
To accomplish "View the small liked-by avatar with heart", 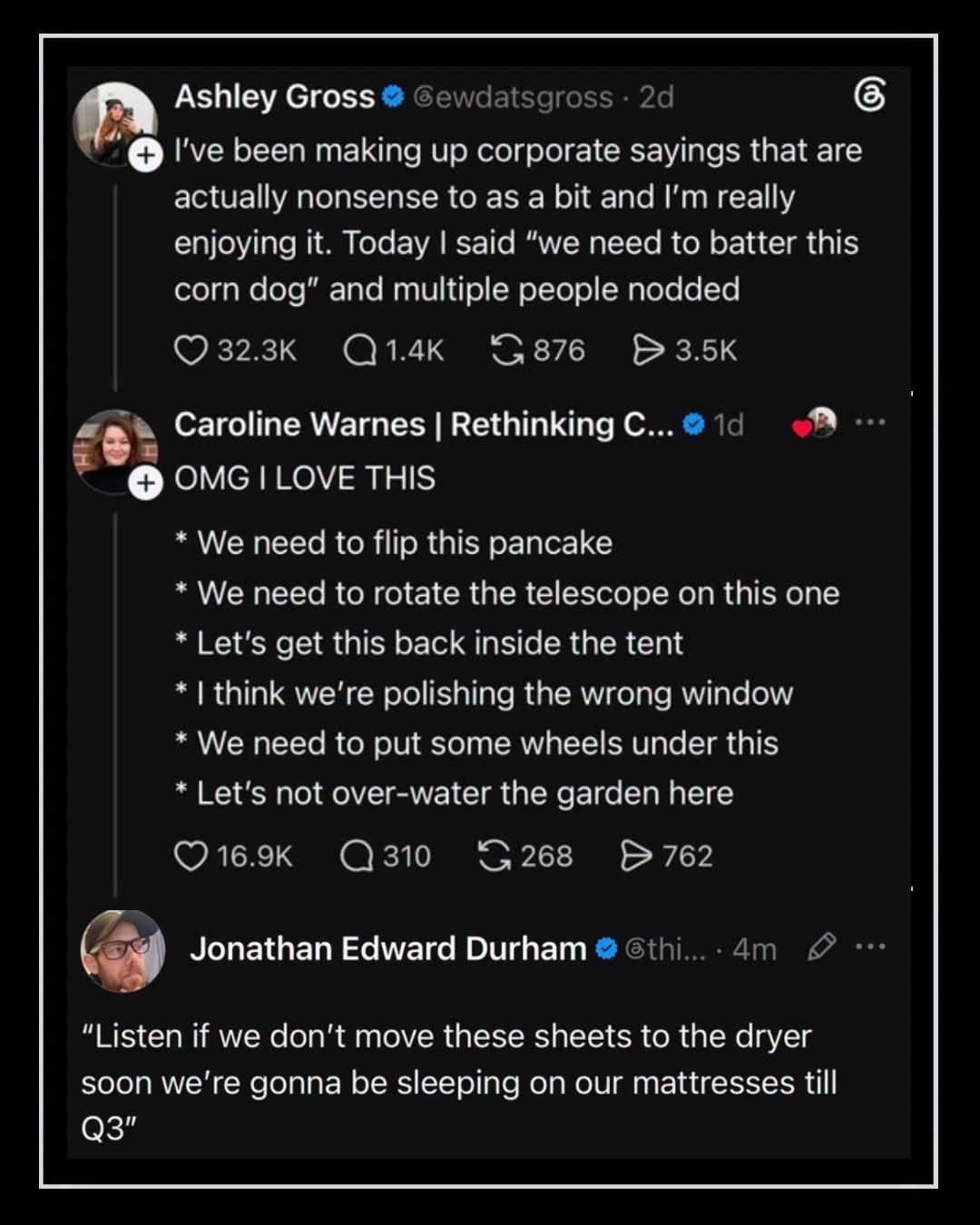I will coord(815,423).
